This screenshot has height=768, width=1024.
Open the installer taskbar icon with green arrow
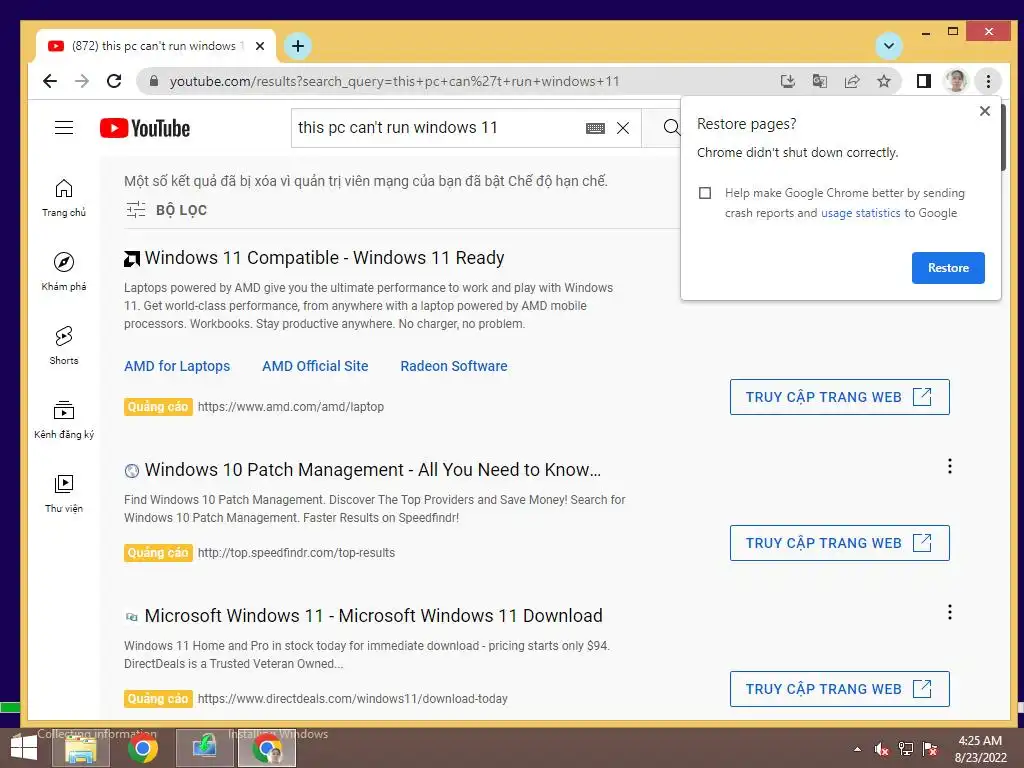(x=204, y=748)
